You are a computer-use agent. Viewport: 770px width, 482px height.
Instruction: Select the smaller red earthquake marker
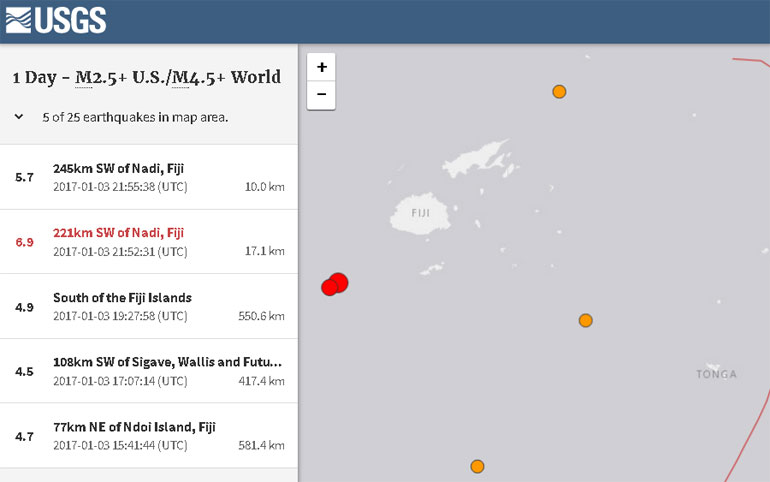coord(329,288)
